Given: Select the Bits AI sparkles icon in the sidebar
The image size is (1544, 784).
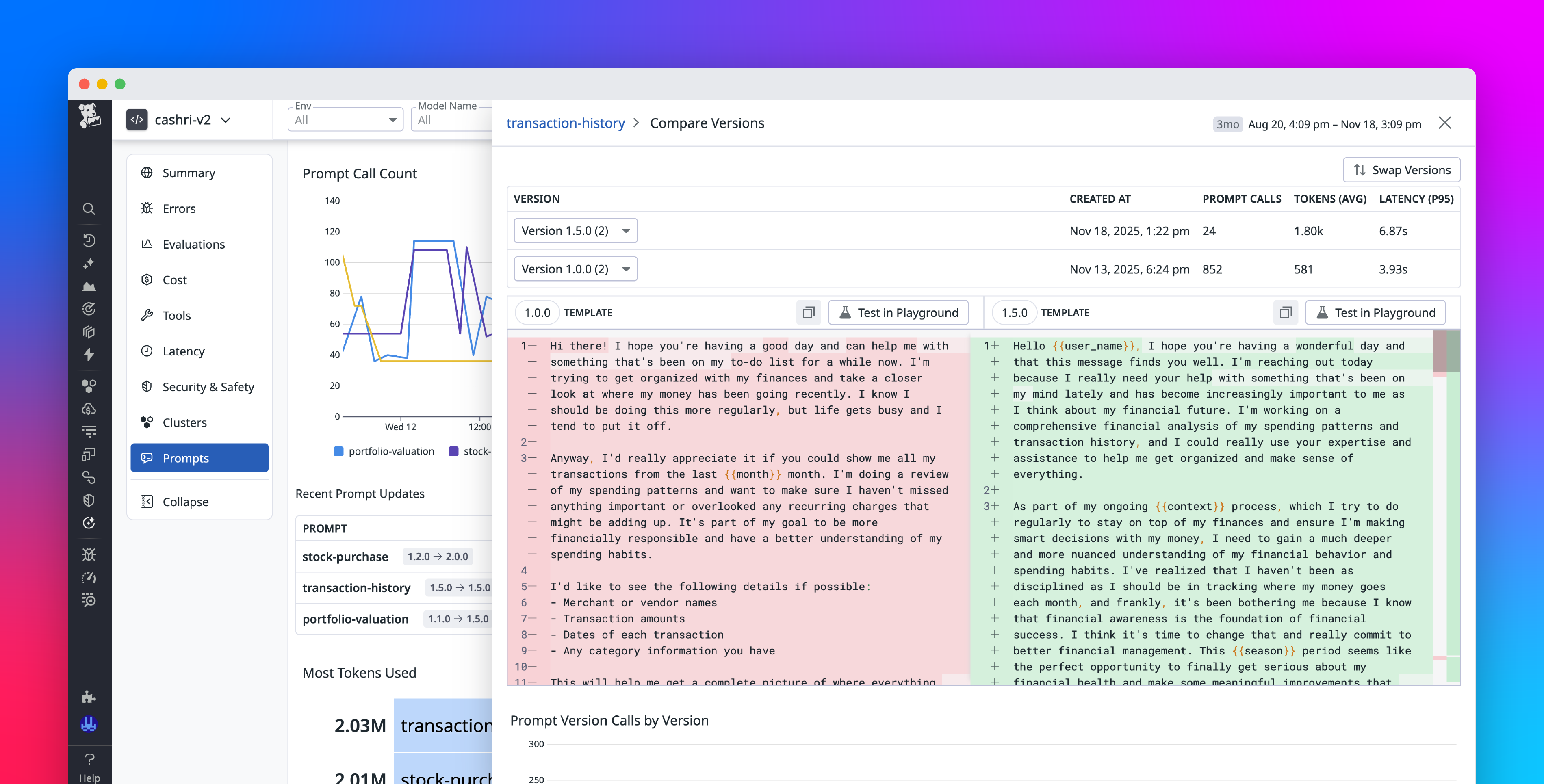Looking at the screenshot, I should pyautogui.click(x=89, y=263).
